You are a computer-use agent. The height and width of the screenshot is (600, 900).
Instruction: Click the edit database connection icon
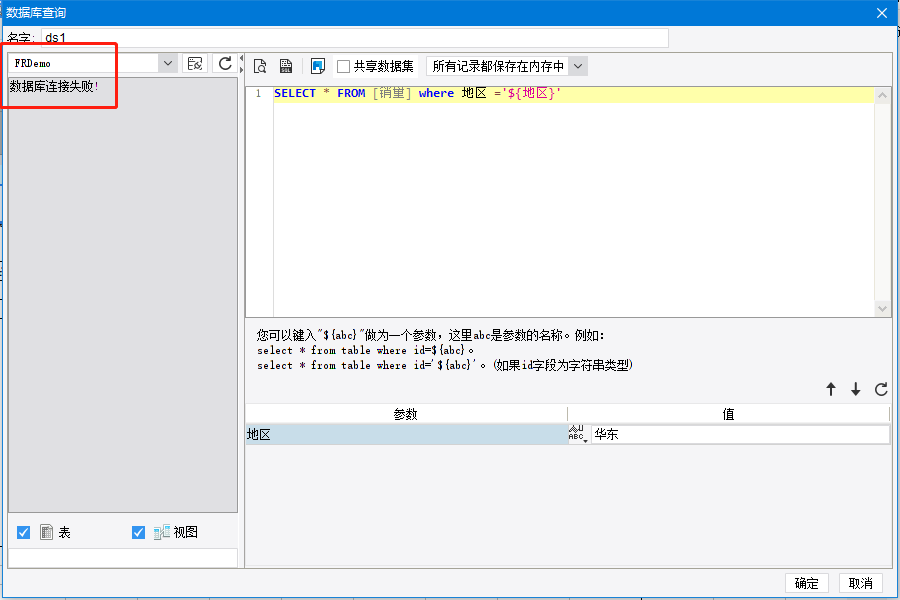pos(195,63)
